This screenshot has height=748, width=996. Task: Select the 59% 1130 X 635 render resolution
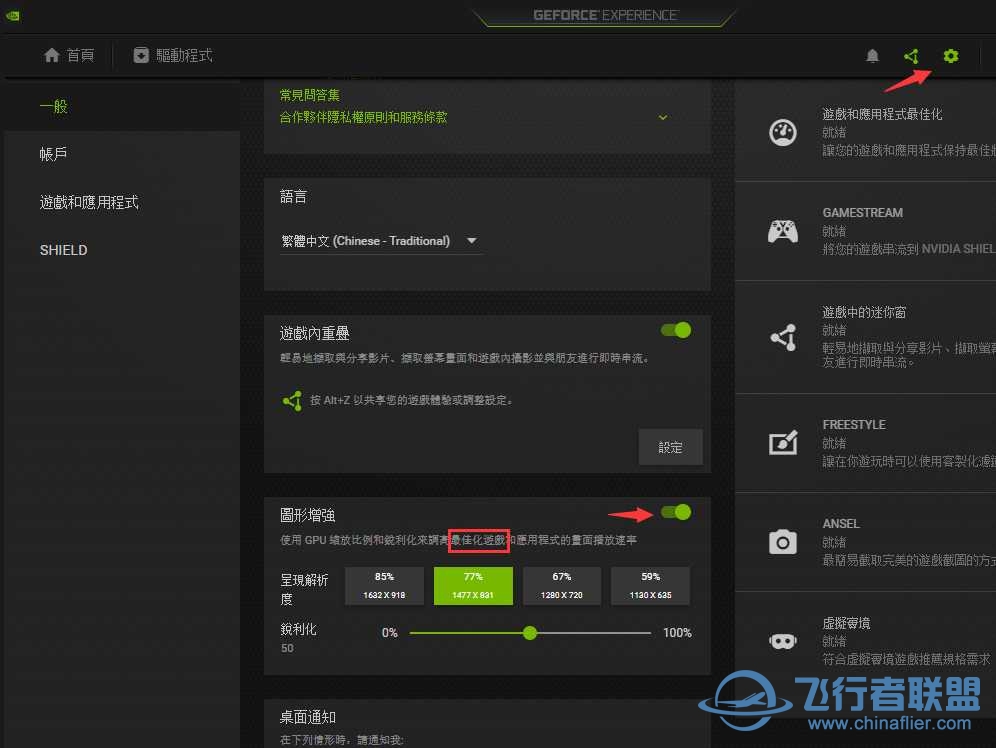point(650,585)
